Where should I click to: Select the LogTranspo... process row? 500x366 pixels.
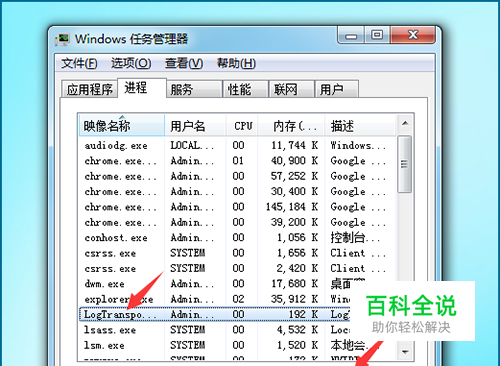[215, 314]
